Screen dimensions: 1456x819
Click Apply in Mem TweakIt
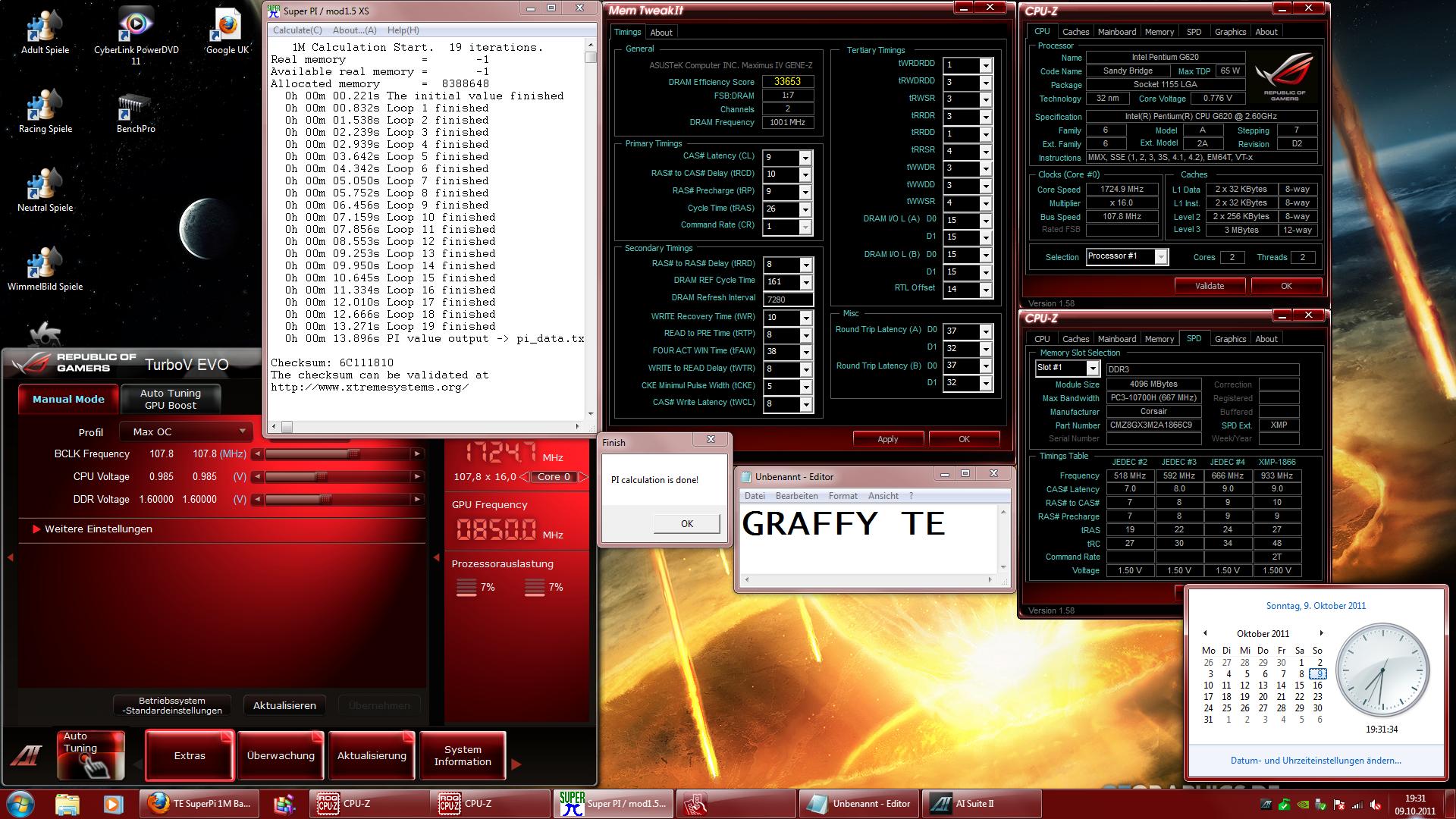coord(888,439)
